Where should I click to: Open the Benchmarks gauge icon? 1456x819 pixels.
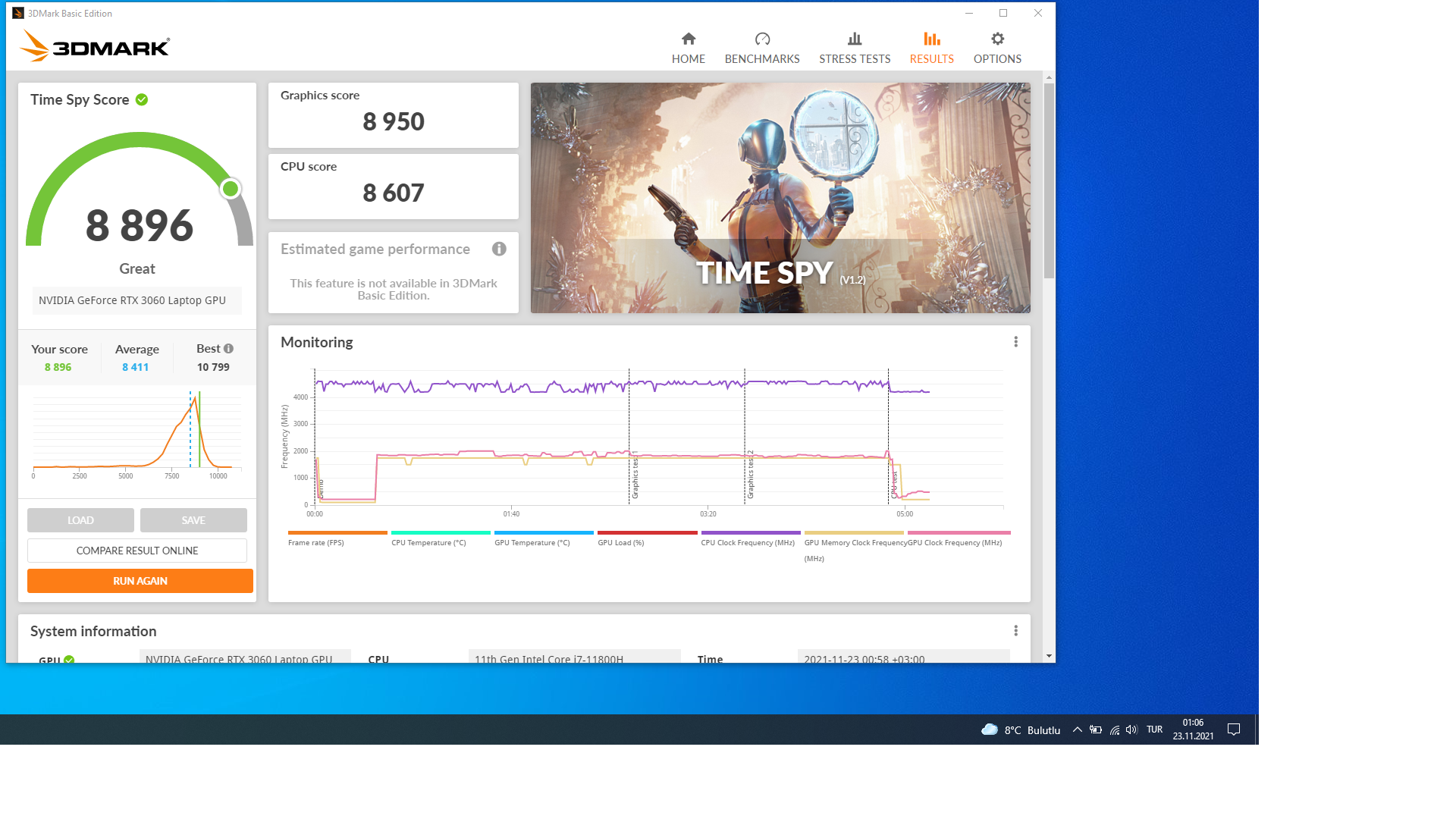click(762, 39)
